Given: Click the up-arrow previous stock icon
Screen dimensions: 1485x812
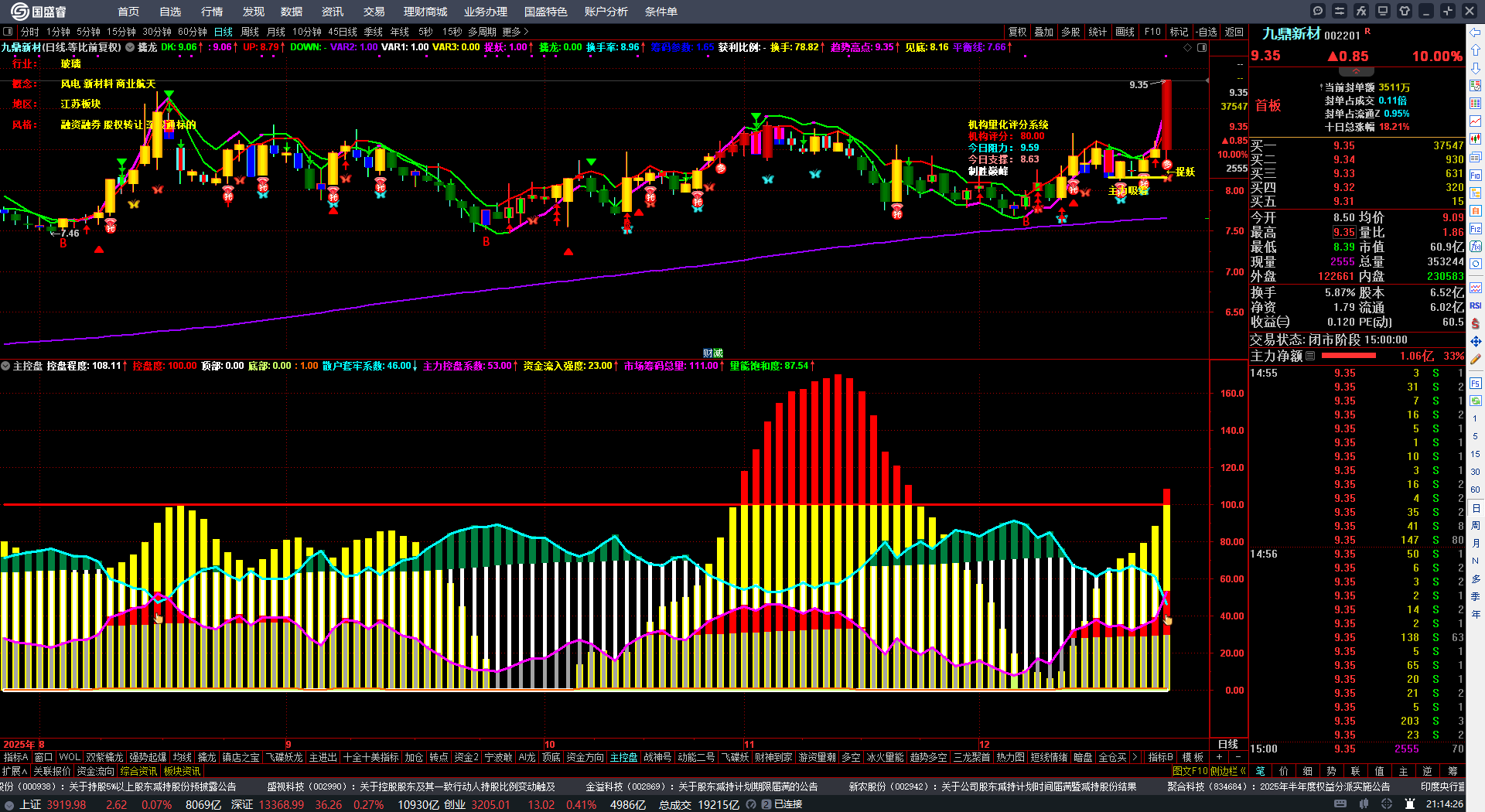Looking at the screenshot, I should click(x=1476, y=50).
